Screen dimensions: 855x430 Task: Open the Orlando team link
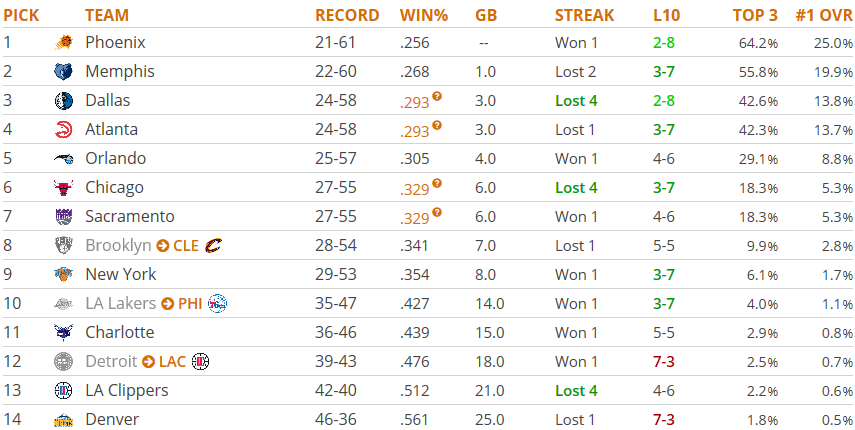coord(116,159)
